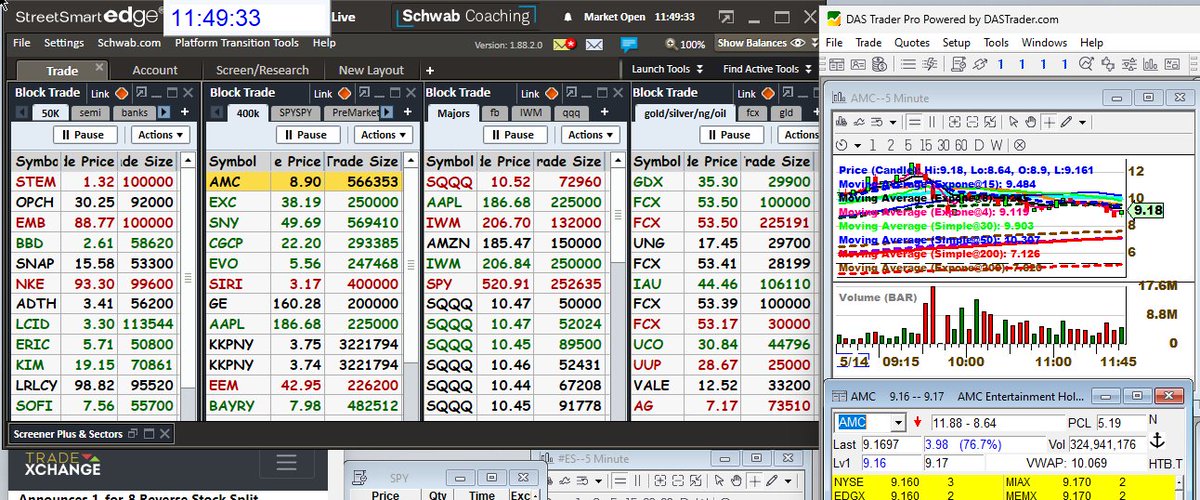This screenshot has height=500, width=1200.
Task: Select the hand pan tool in AMC chart
Action: click(x=1031, y=122)
